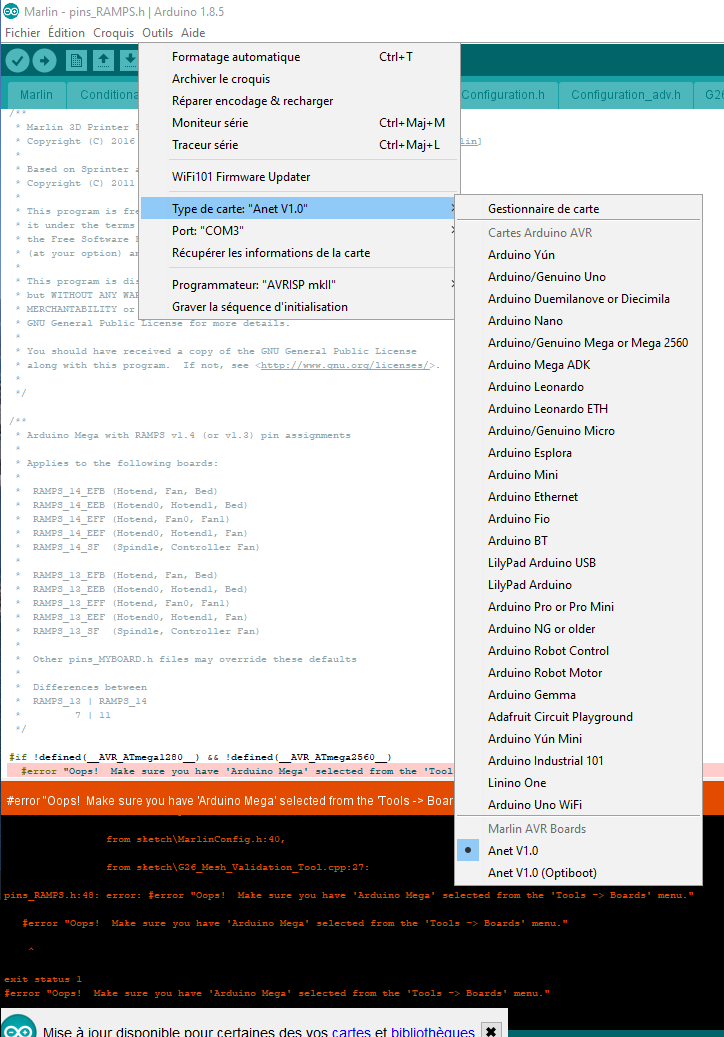Select Arduino Duemilanove or Diecimila board

579,298
